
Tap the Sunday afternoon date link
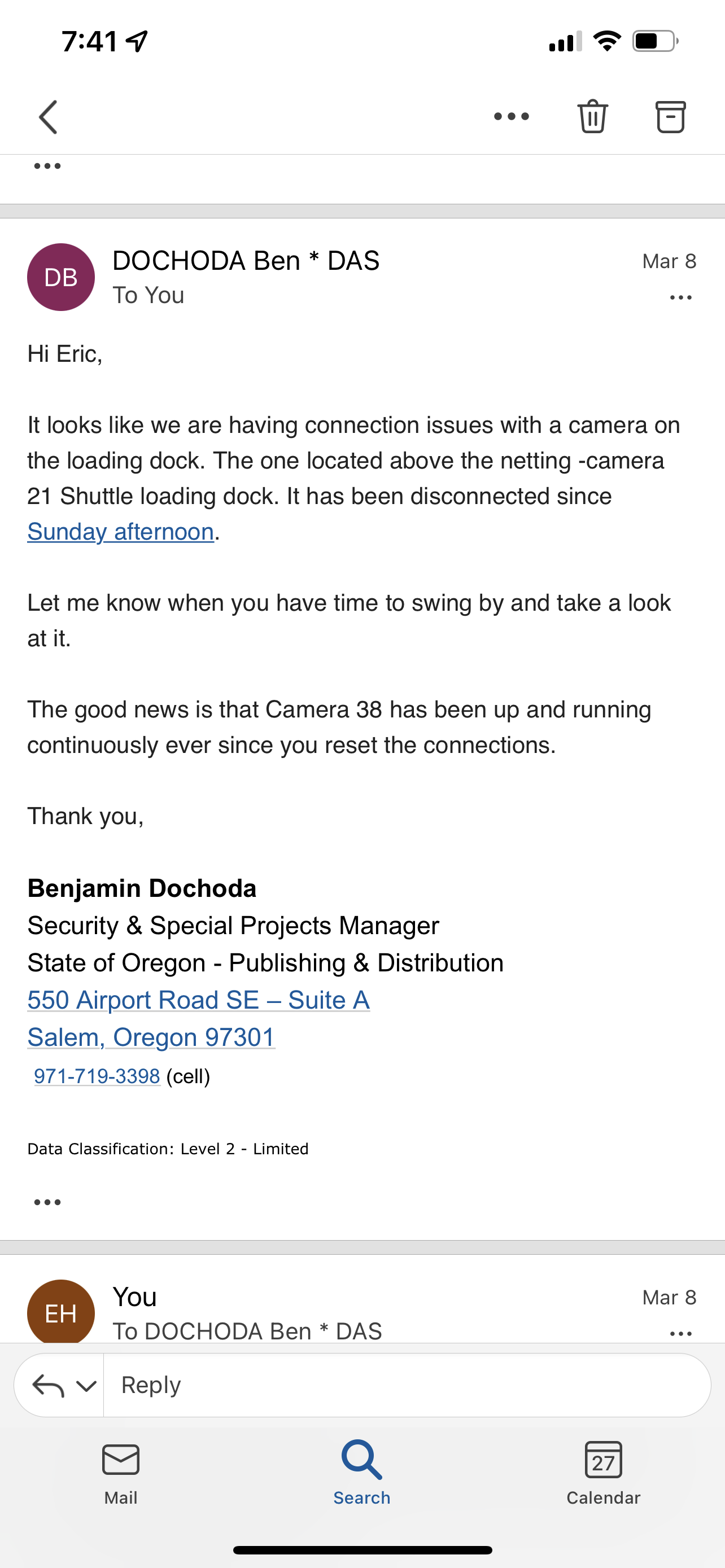coord(120,532)
